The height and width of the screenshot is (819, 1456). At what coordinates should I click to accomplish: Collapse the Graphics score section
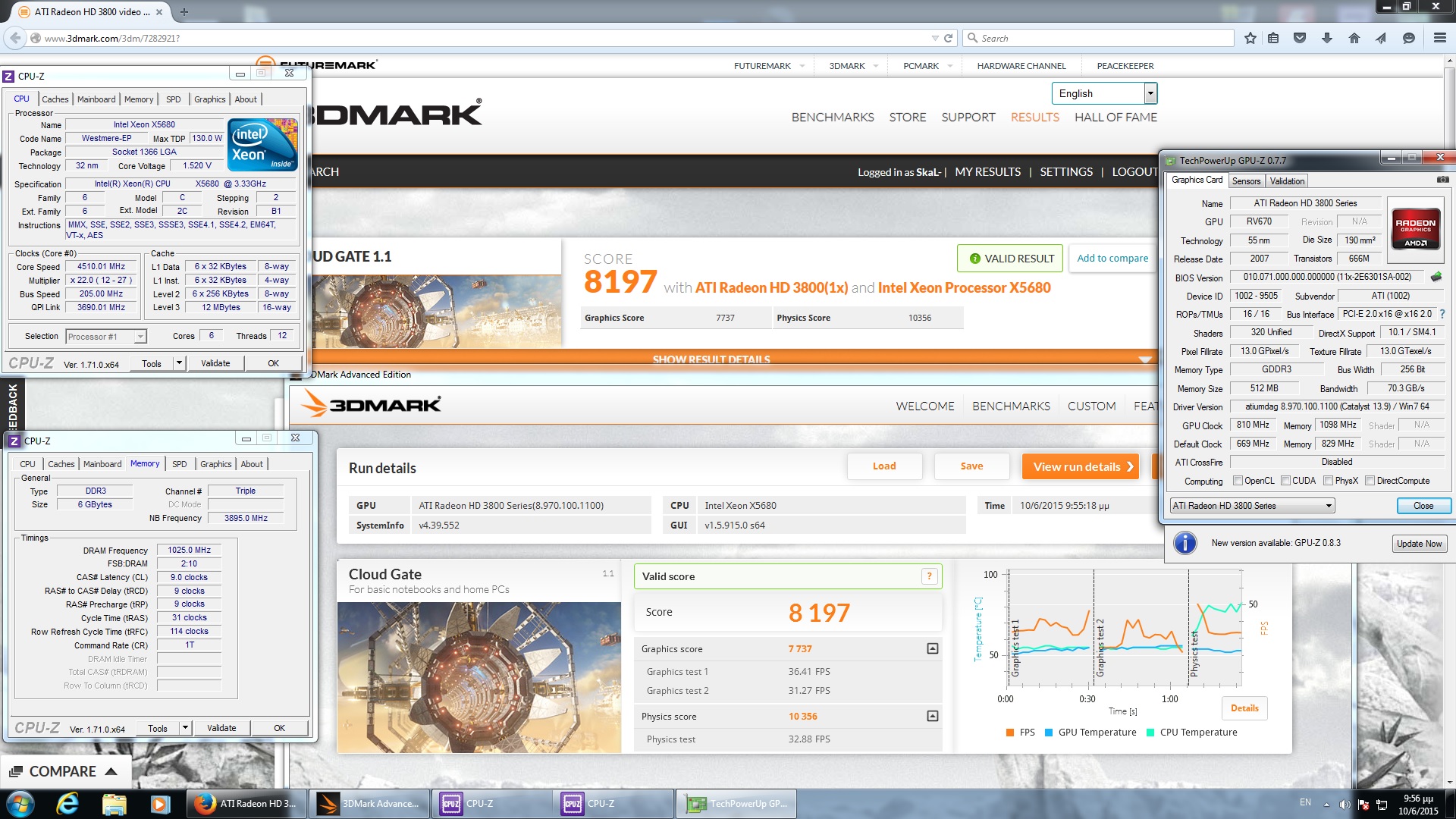click(932, 649)
